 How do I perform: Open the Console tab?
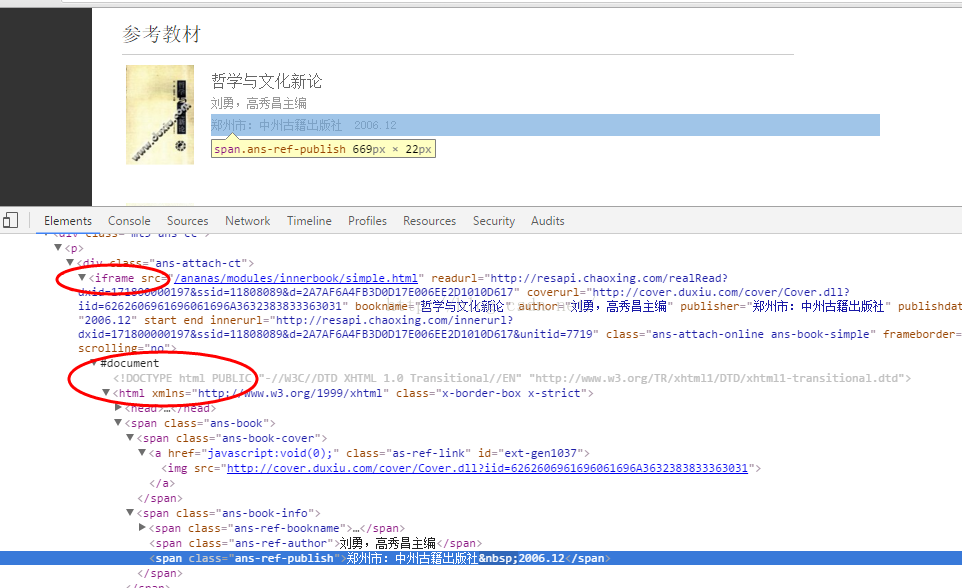[129, 221]
